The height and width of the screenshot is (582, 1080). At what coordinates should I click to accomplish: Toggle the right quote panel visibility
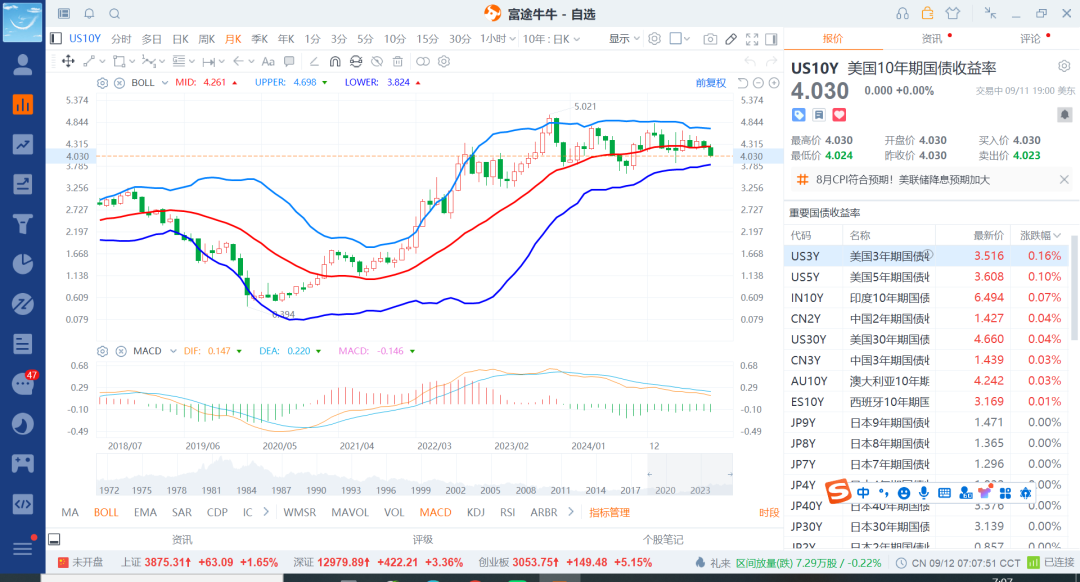771,39
